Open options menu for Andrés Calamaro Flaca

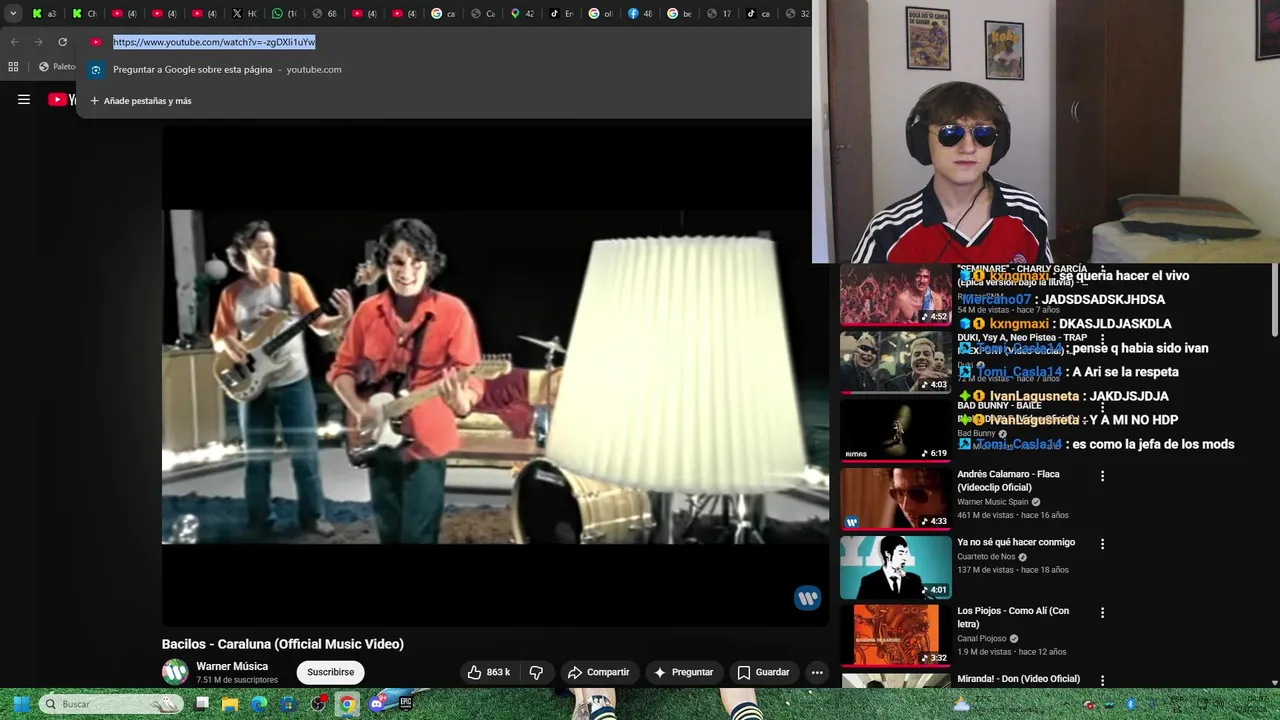click(x=1102, y=476)
